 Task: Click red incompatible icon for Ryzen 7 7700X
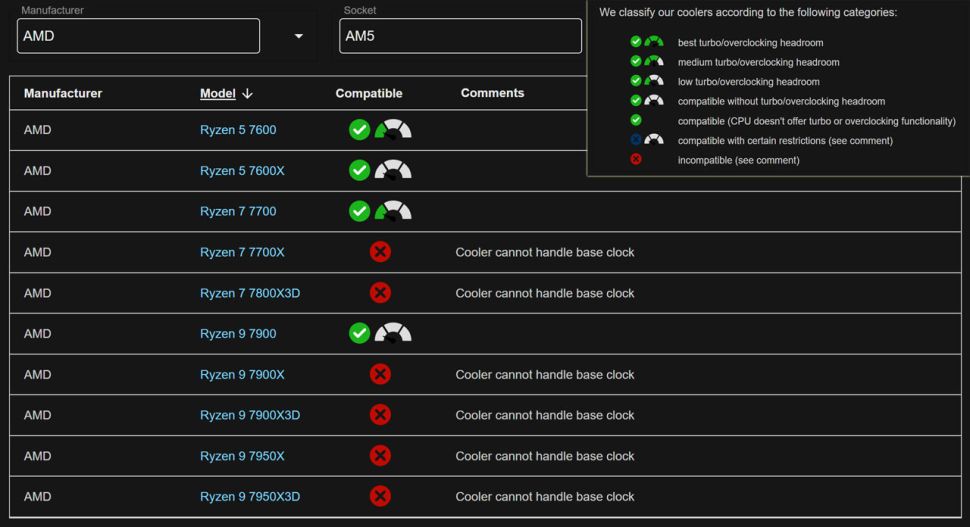tap(380, 252)
